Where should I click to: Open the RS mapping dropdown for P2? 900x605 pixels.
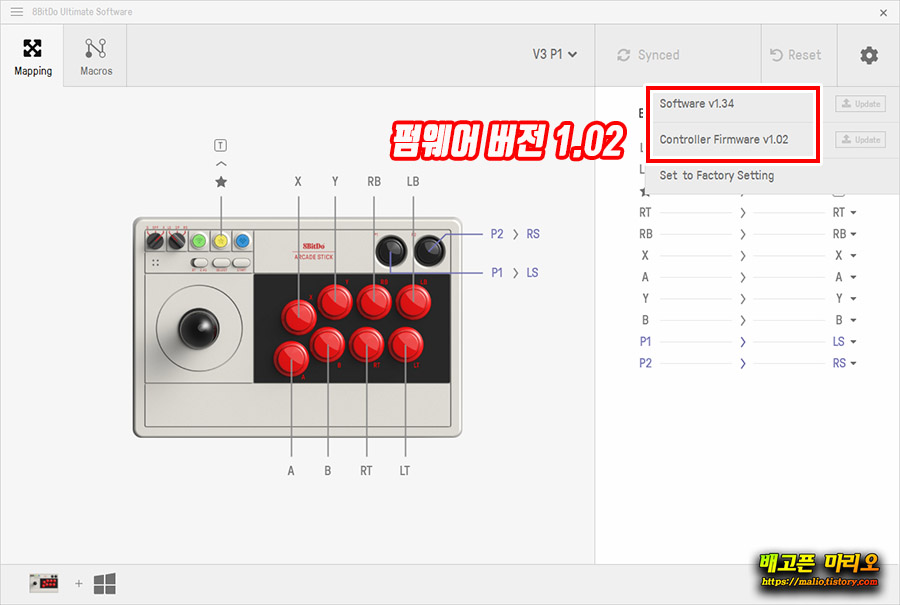[x=844, y=363]
